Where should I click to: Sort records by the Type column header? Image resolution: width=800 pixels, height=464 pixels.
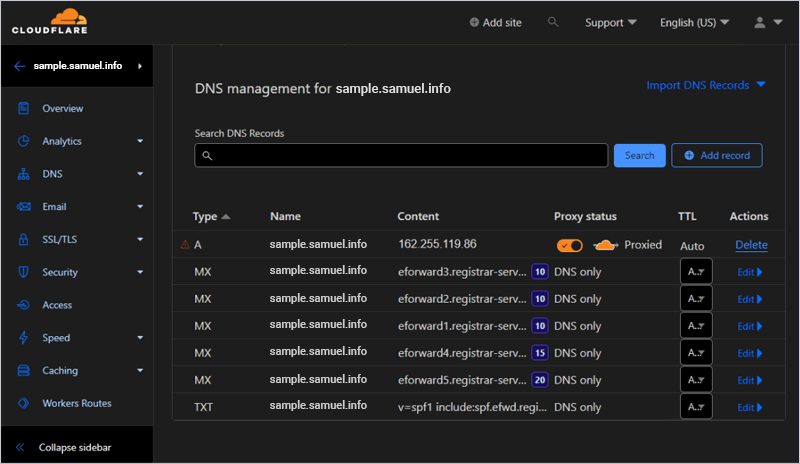pyautogui.click(x=211, y=216)
